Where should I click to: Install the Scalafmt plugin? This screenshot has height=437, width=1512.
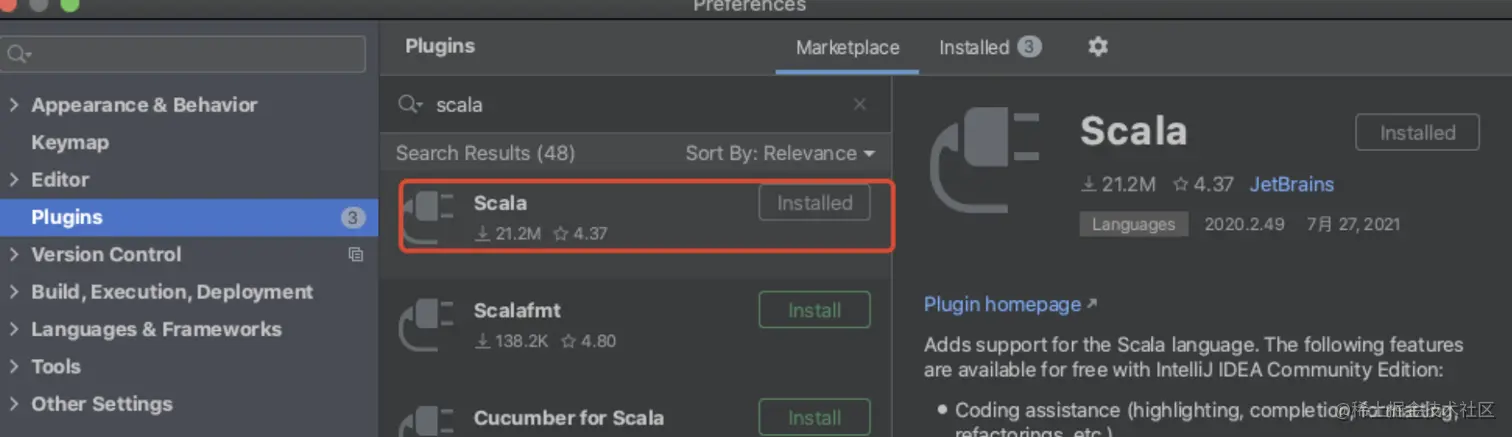point(814,310)
